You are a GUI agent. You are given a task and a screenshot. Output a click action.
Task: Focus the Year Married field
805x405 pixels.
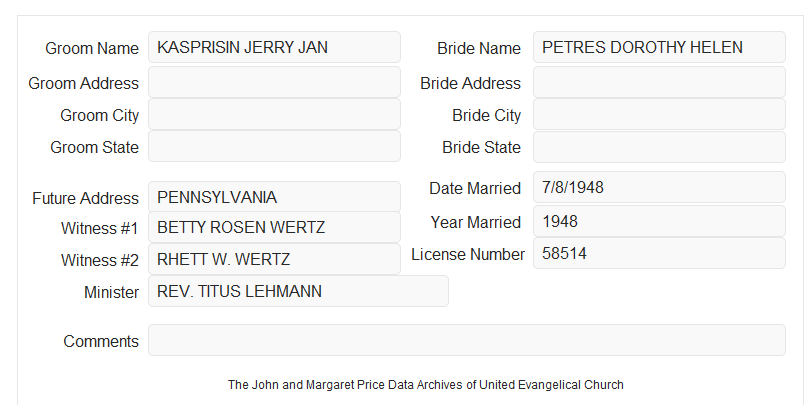click(659, 221)
